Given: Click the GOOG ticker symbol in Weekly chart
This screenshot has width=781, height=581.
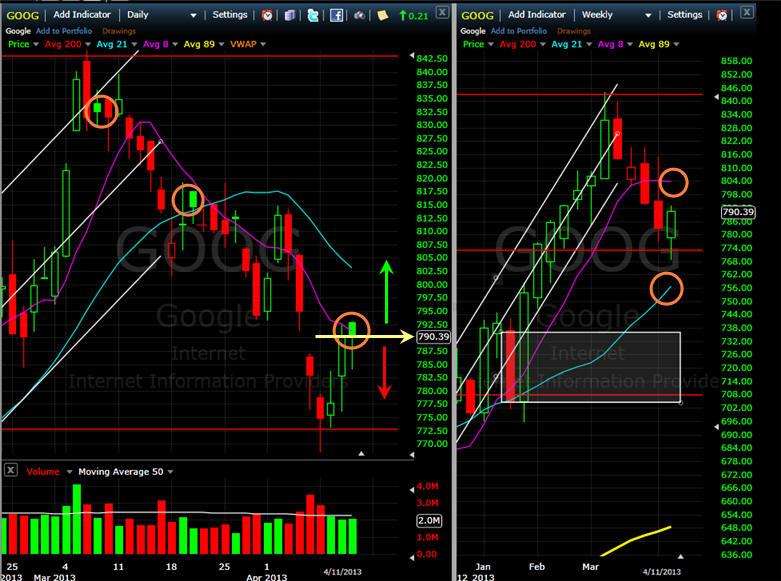Looking at the screenshot, I should [x=477, y=15].
